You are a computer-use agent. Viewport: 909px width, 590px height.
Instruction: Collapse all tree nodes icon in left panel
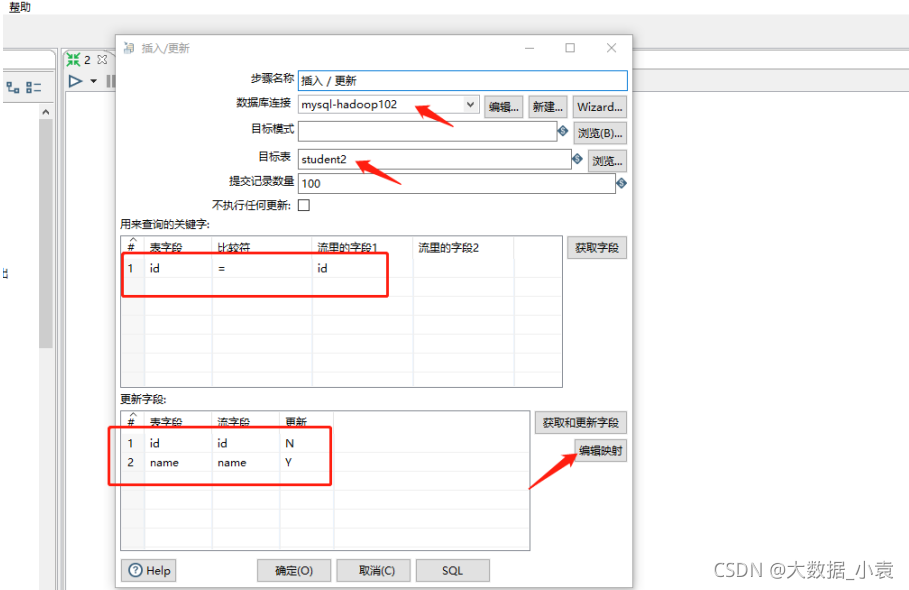(x=34, y=88)
